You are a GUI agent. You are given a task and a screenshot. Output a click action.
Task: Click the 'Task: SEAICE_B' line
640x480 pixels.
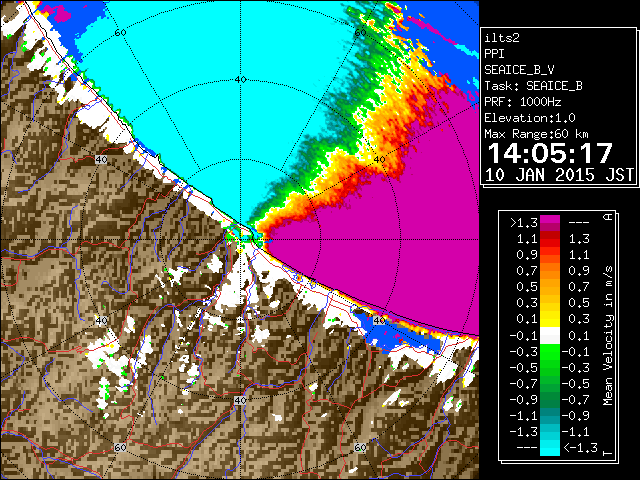pyautogui.click(x=533, y=86)
